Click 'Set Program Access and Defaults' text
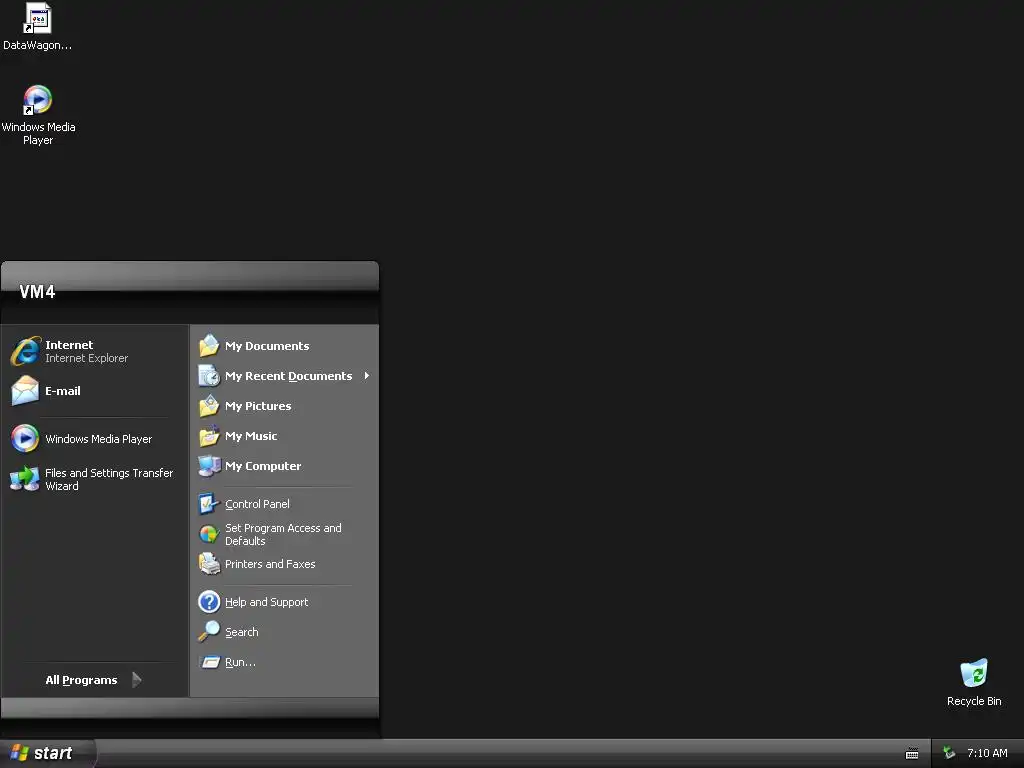 [x=283, y=534]
